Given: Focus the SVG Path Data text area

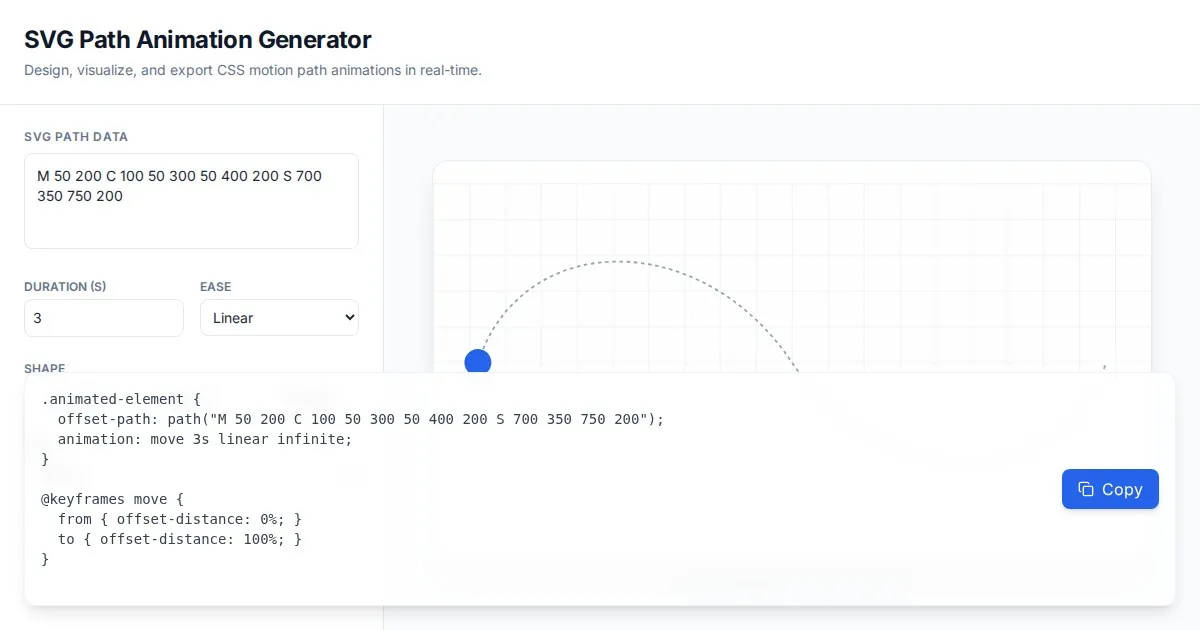Looking at the screenshot, I should 191,200.
